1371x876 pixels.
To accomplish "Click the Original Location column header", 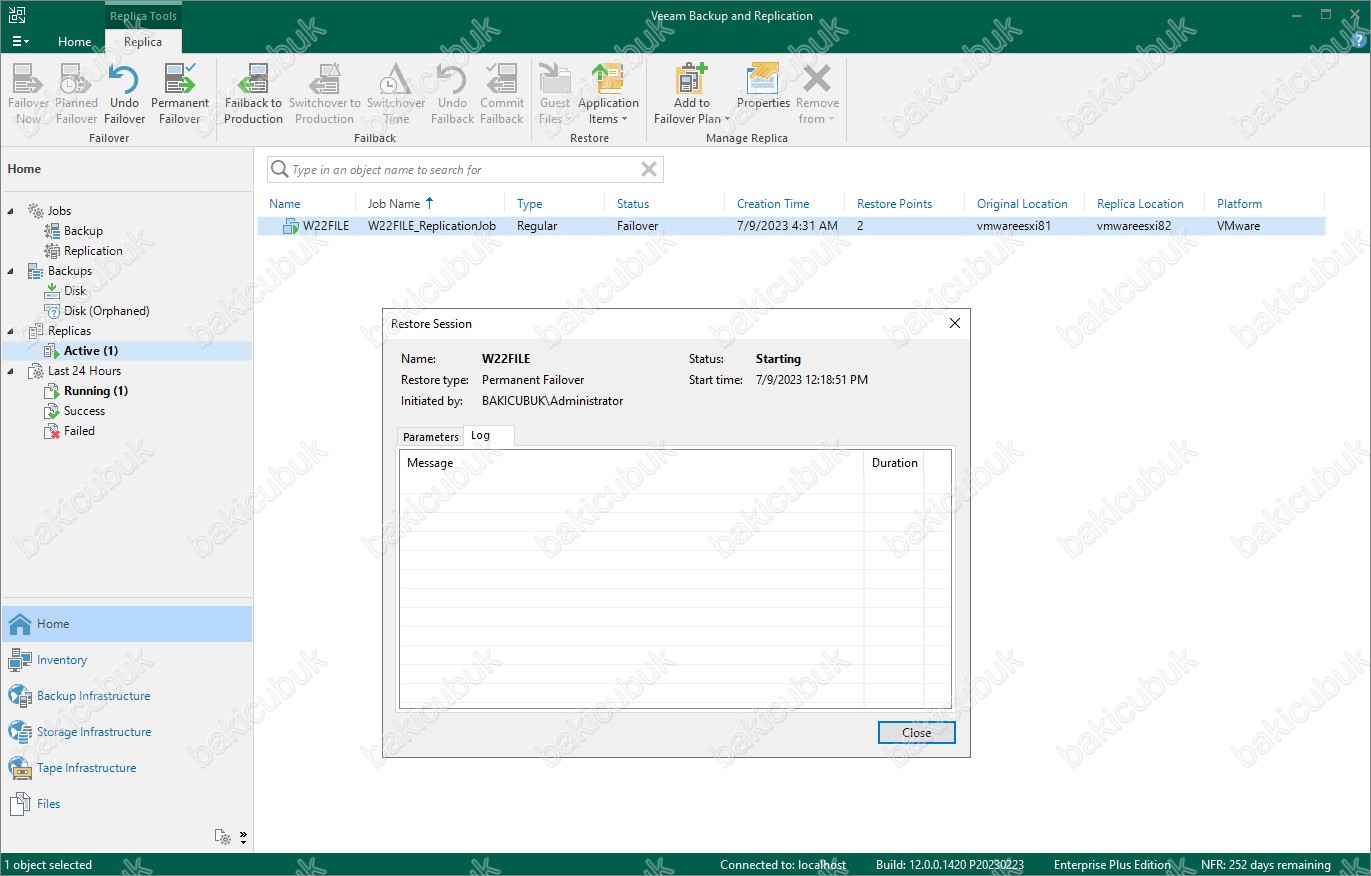I will 1022,204.
